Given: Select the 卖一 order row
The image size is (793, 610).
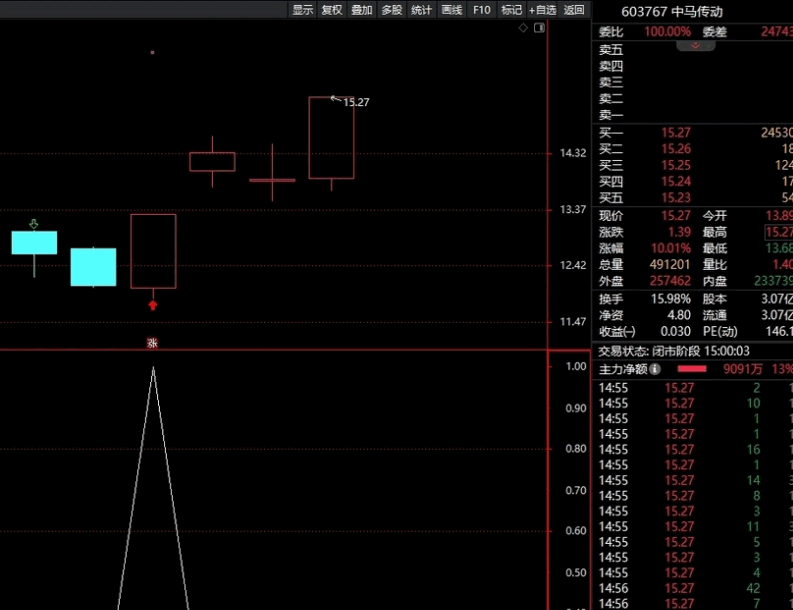Looking at the screenshot, I should (692, 115).
